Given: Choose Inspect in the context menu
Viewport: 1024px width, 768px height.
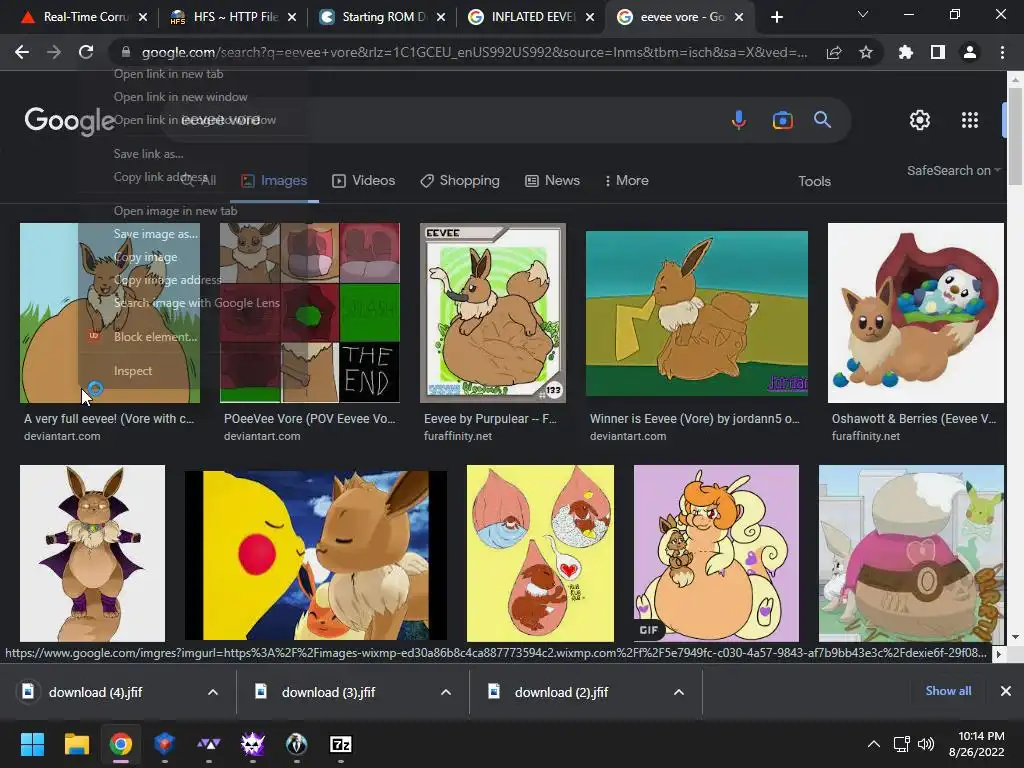Looking at the screenshot, I should (x=133, y=371).
